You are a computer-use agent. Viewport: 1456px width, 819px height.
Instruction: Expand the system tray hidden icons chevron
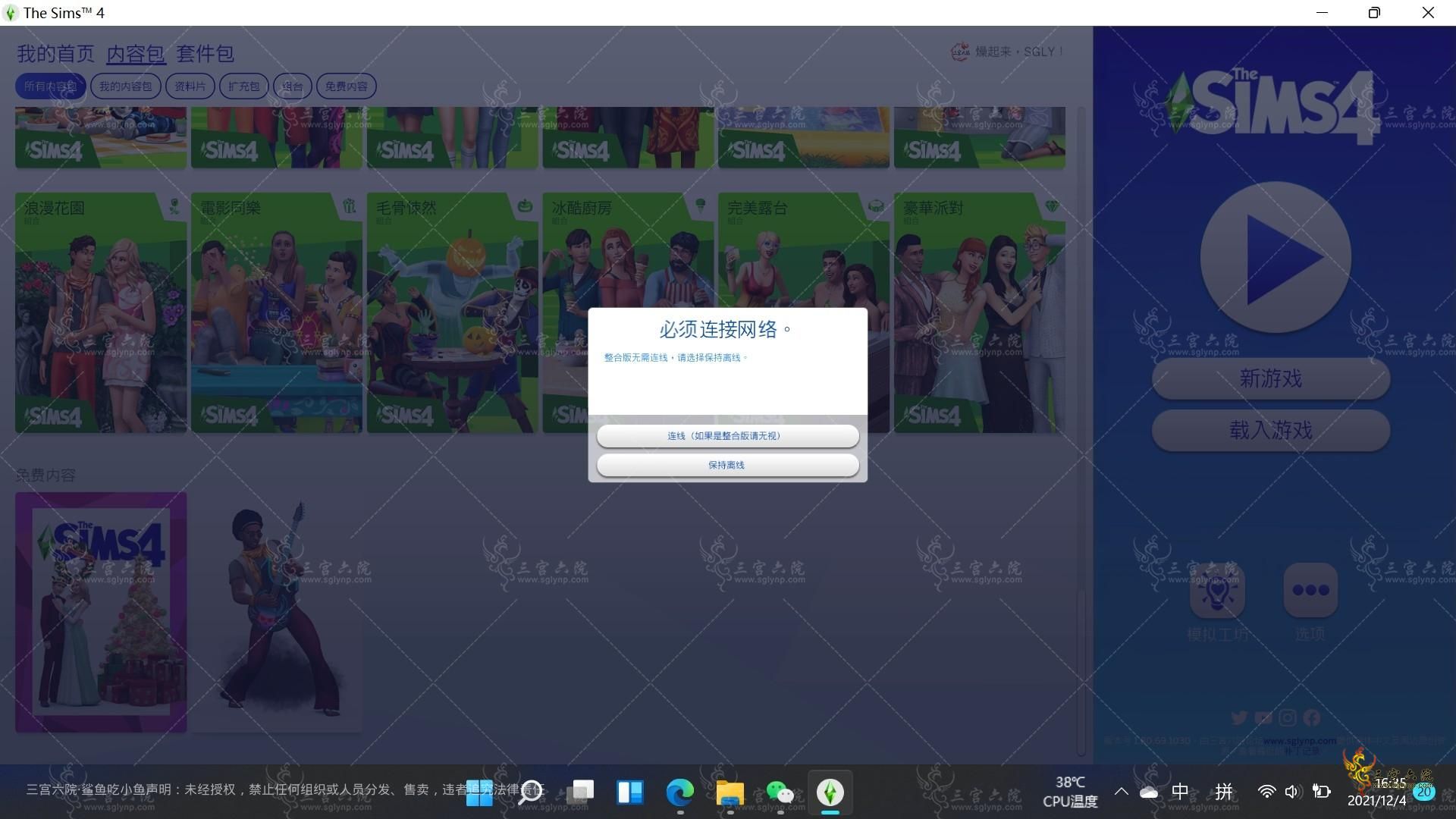[x=1122, y=792]
